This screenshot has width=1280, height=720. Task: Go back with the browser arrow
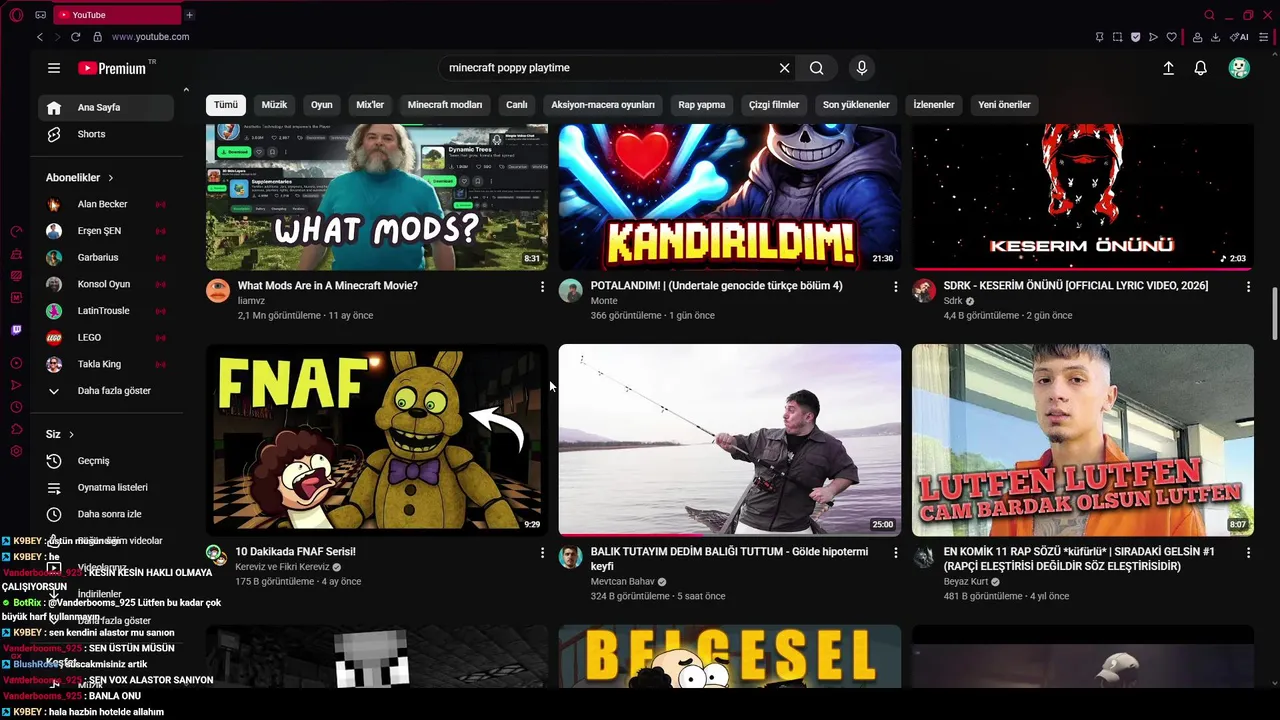pyautogui.click(x=40, y=37)
